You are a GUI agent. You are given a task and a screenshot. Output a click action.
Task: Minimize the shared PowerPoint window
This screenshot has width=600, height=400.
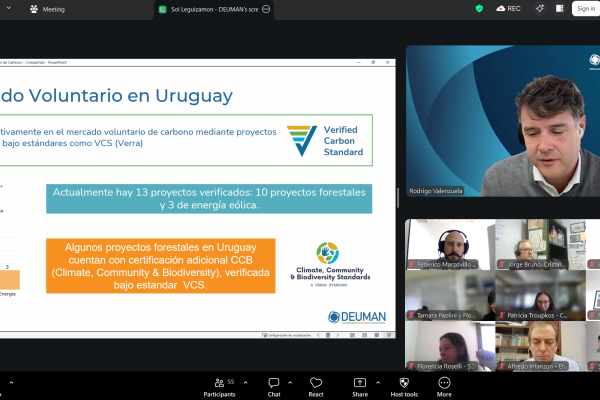(x=359, y=62)
